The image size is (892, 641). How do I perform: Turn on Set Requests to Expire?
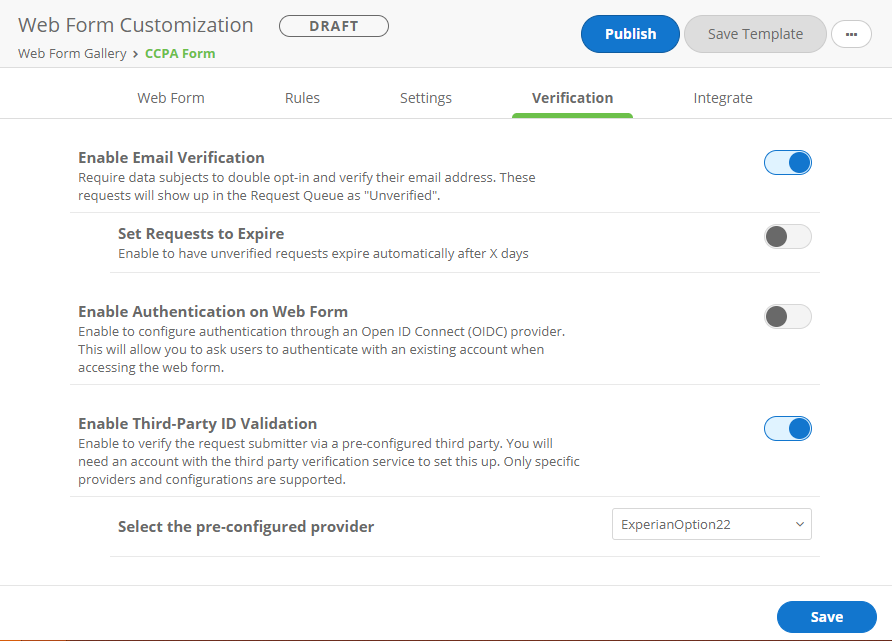(787, 237)
